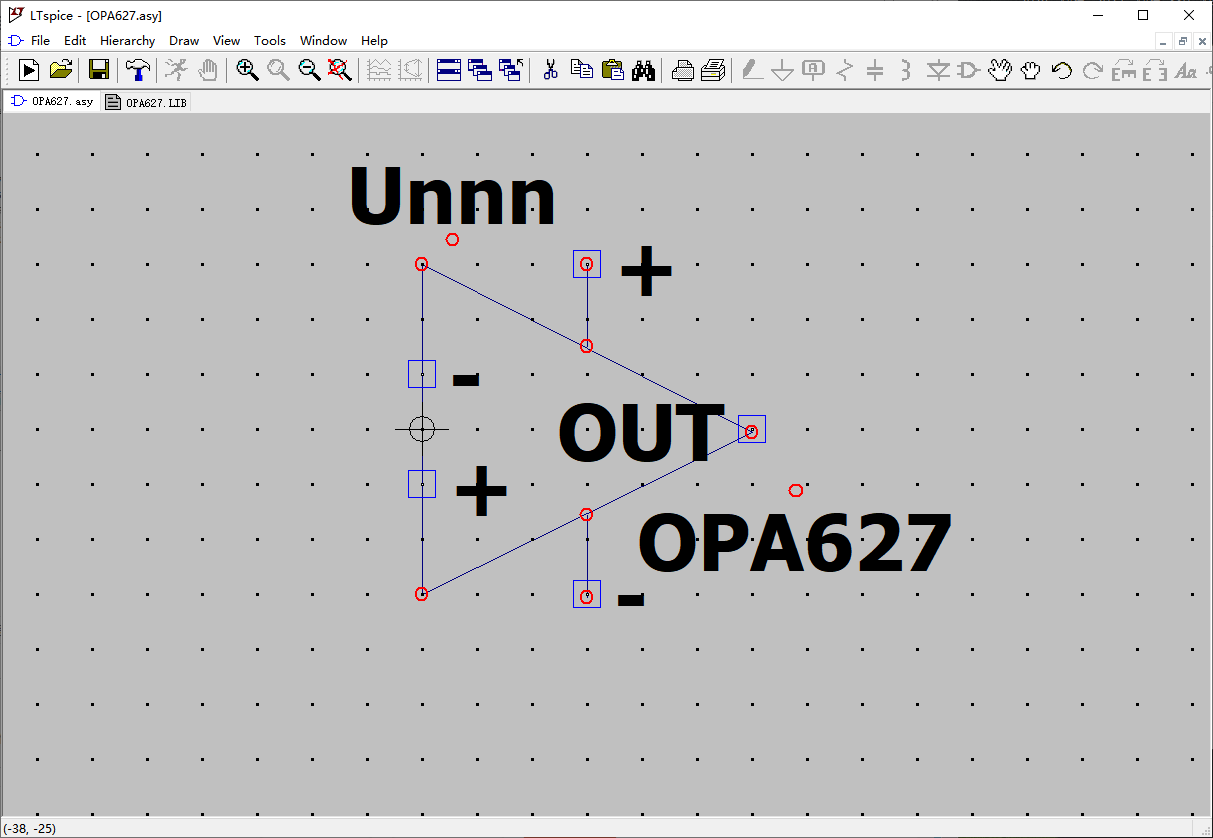Viewport: 1213px width, 838px height.
Task: Undo the last action
Action: [1061, 70]
